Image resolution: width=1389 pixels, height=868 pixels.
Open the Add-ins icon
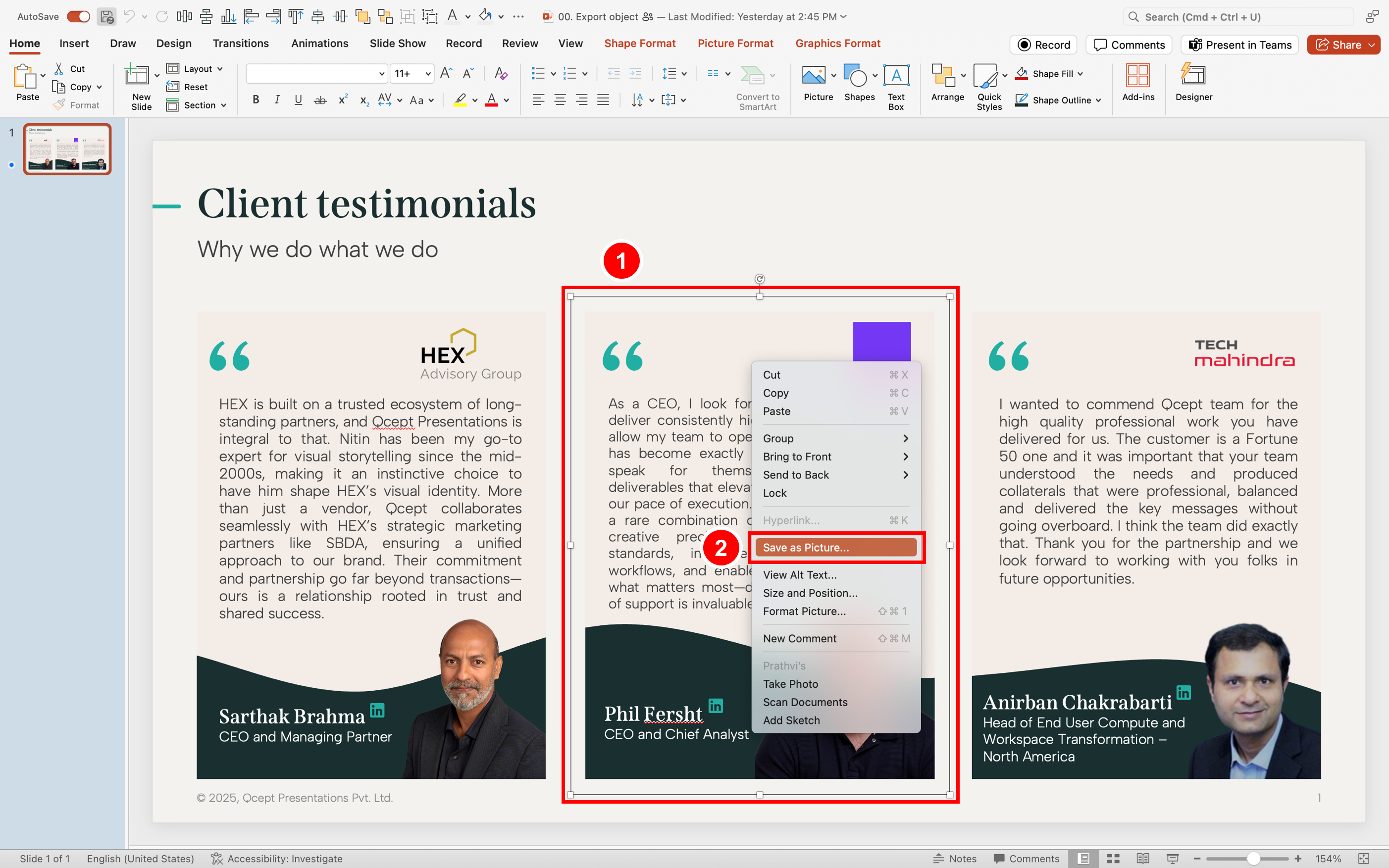[1137, 83]
